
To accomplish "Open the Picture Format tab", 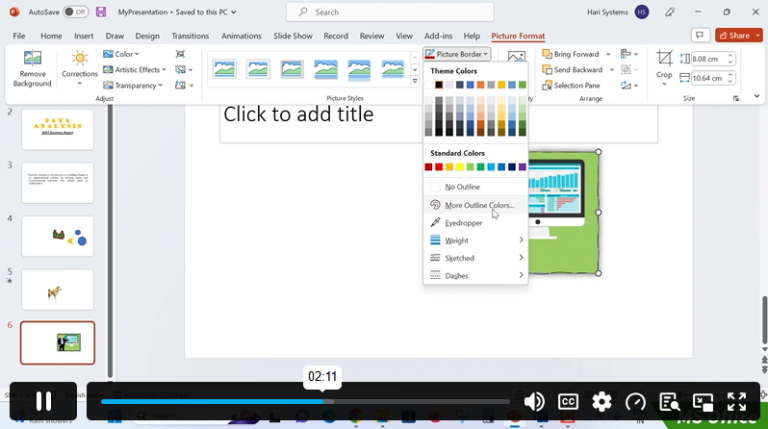I will 518,36.
